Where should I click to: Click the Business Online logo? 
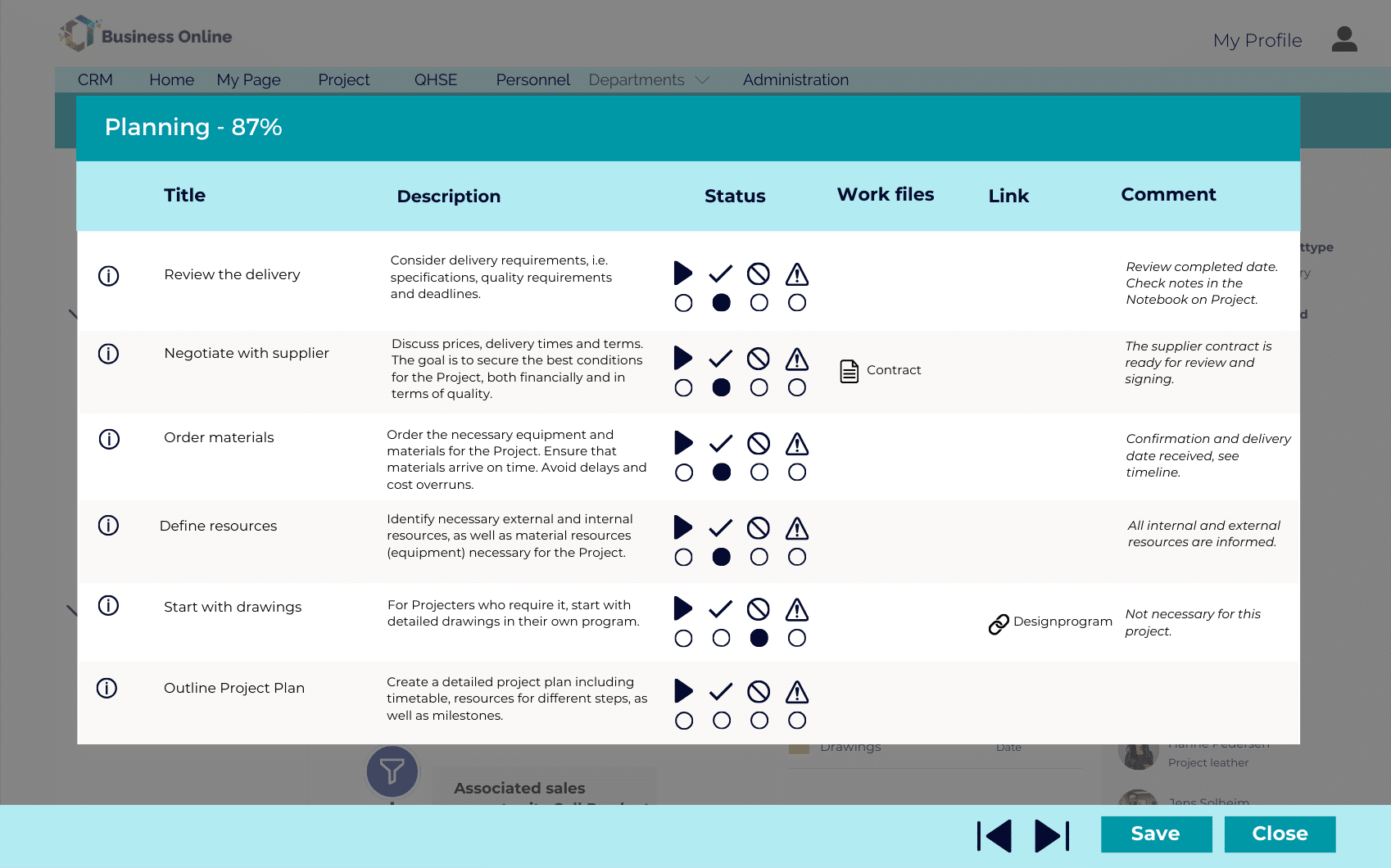(x=146, y=35)
